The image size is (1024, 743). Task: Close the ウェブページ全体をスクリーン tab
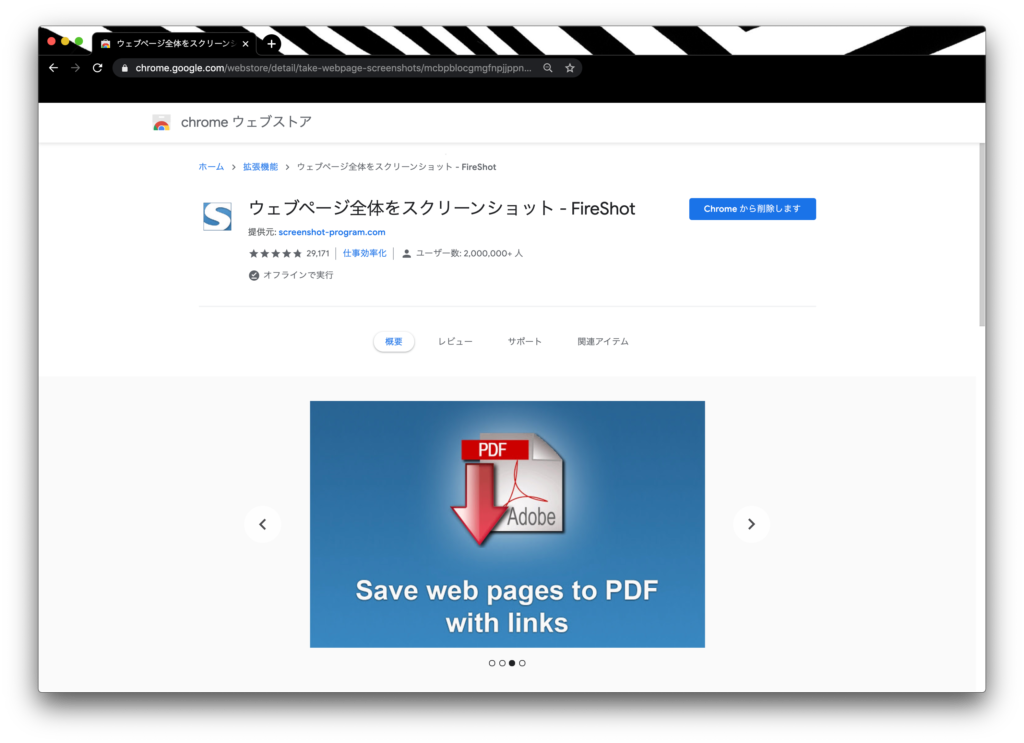coord(246,44)
